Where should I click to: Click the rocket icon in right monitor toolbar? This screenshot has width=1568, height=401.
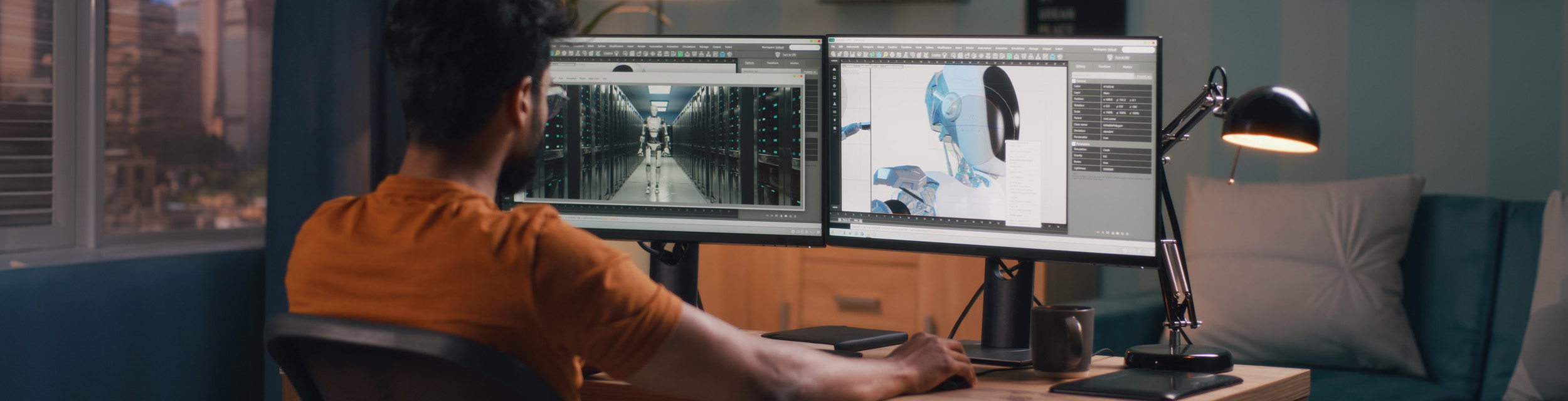coord(840,55)
